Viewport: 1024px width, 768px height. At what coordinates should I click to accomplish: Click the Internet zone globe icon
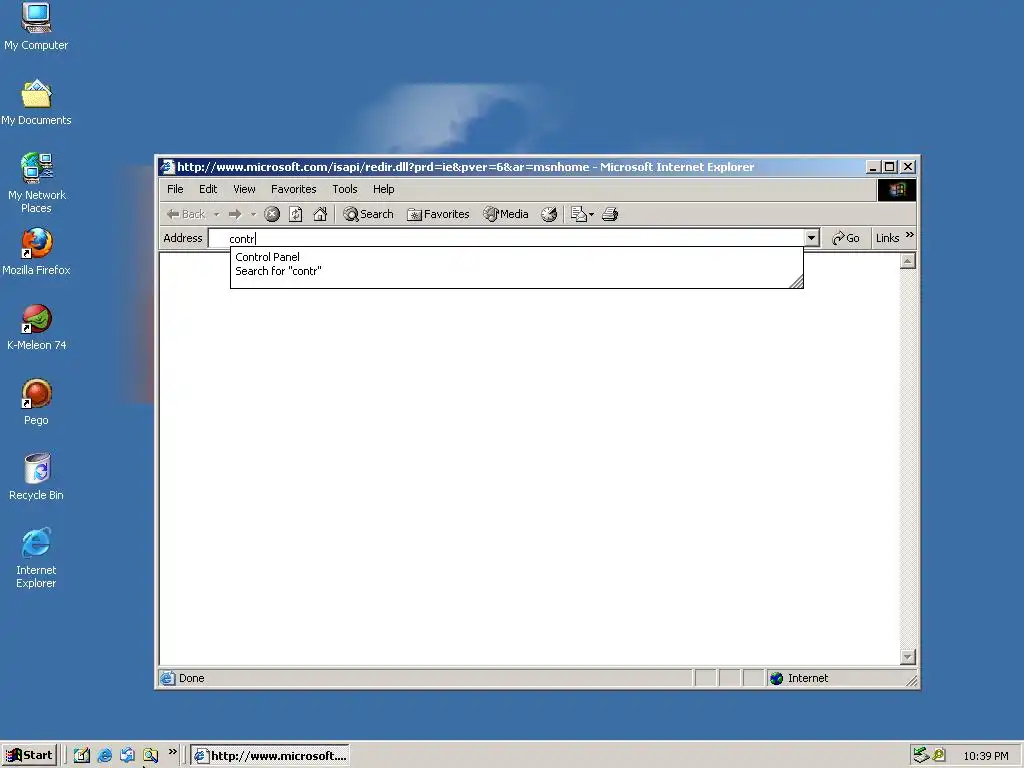coord(776,679)
